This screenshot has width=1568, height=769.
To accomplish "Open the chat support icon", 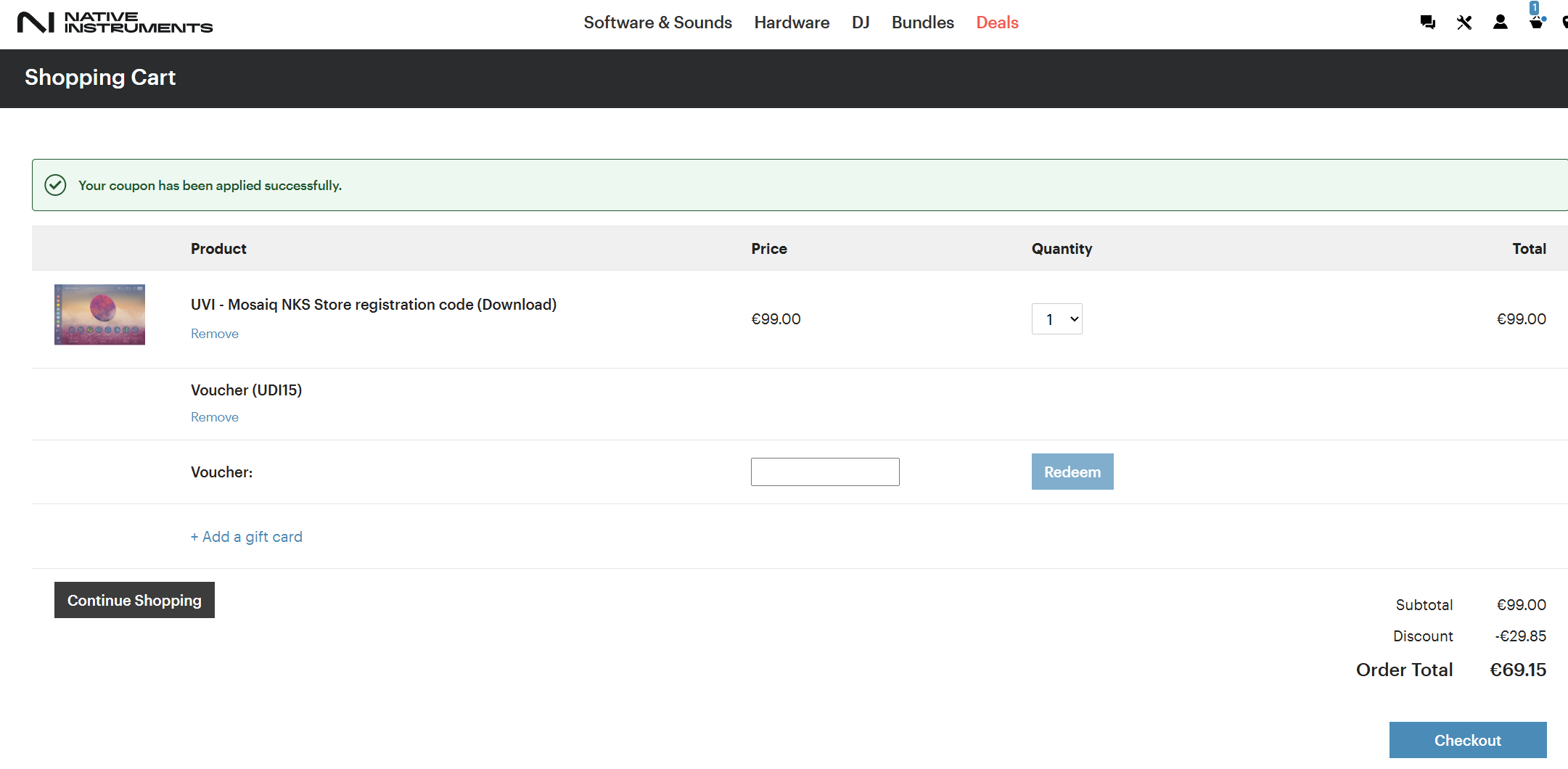I will coord(1427,22).
